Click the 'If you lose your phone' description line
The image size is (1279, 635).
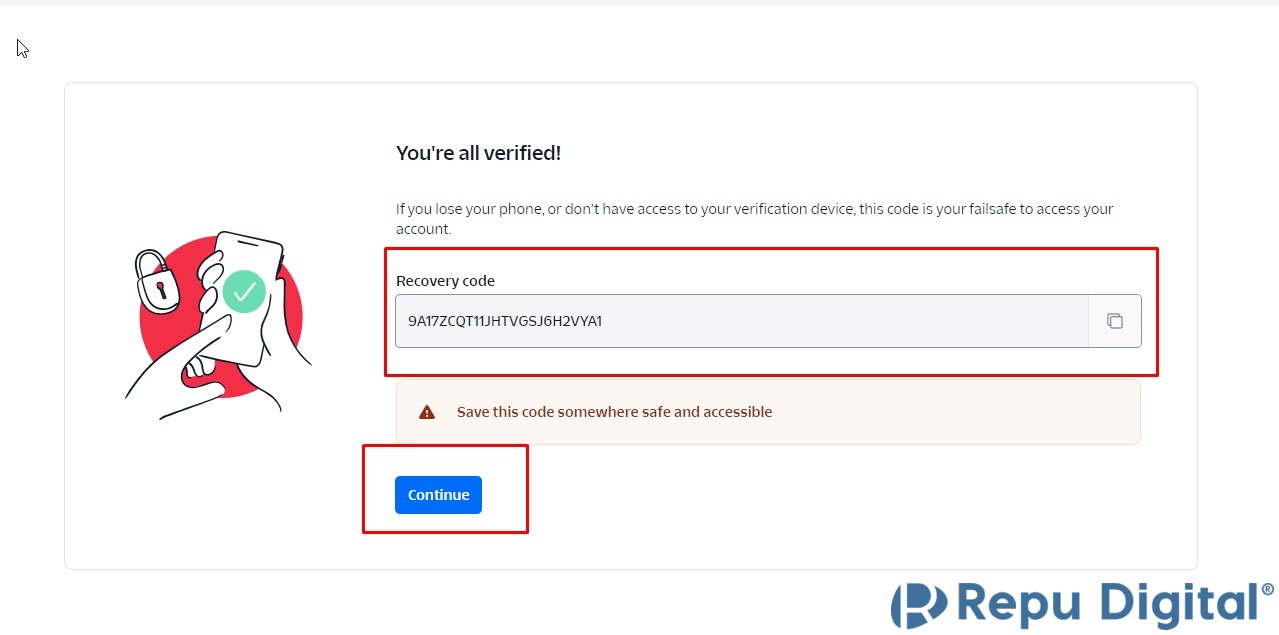pyautogui.click(x=754, y=209)
